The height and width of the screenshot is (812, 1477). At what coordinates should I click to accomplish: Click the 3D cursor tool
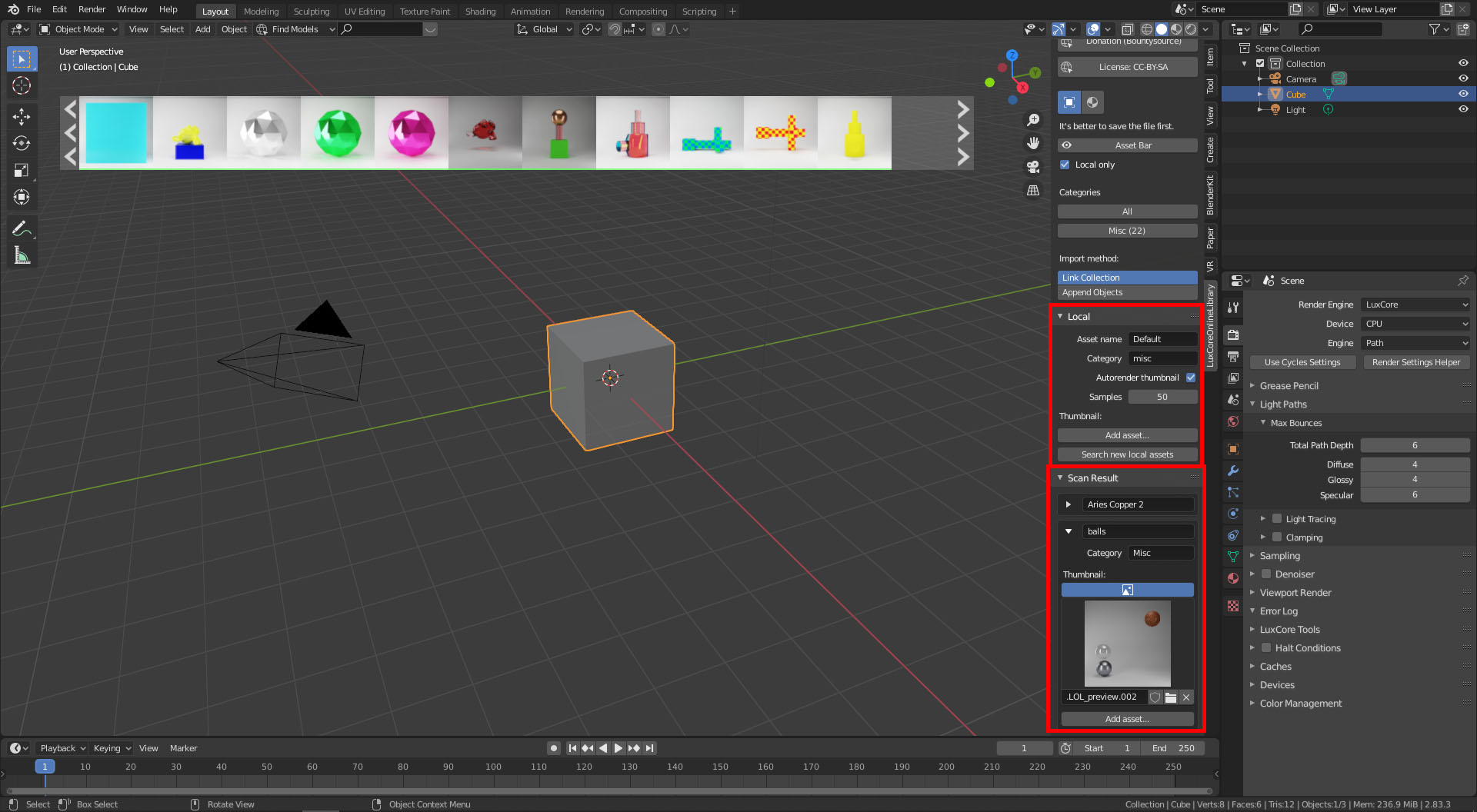tap(22, 85)
